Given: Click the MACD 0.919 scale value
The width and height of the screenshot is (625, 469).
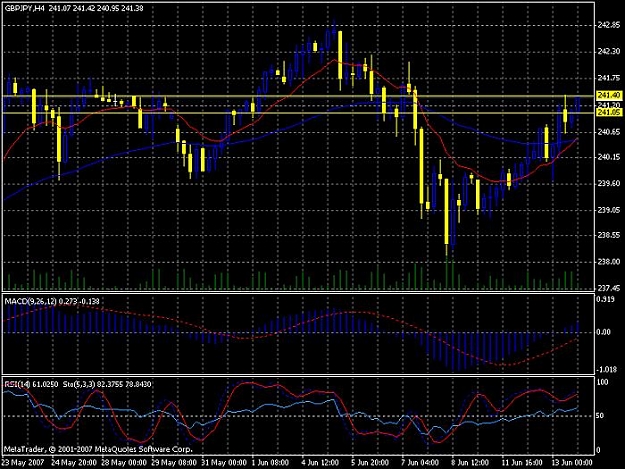Looking at the screenshot, I should pyautogui.click(x=606, y=299).
